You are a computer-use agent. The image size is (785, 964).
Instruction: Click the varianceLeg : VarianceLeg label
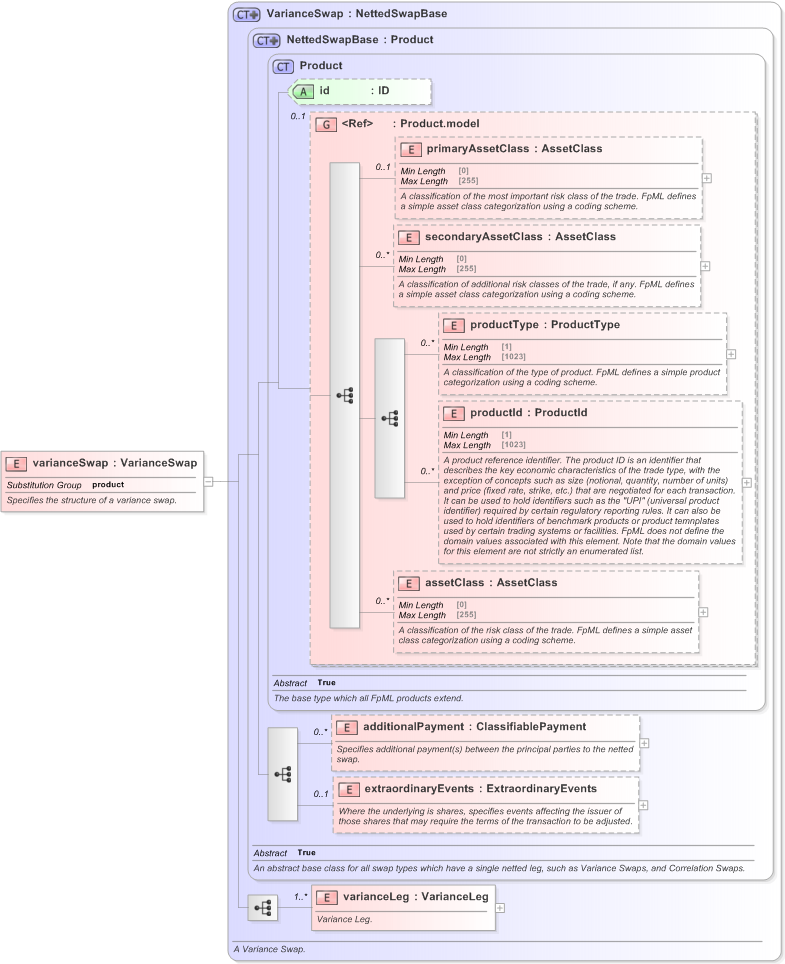pyautogui.click(x=416, y=897)
